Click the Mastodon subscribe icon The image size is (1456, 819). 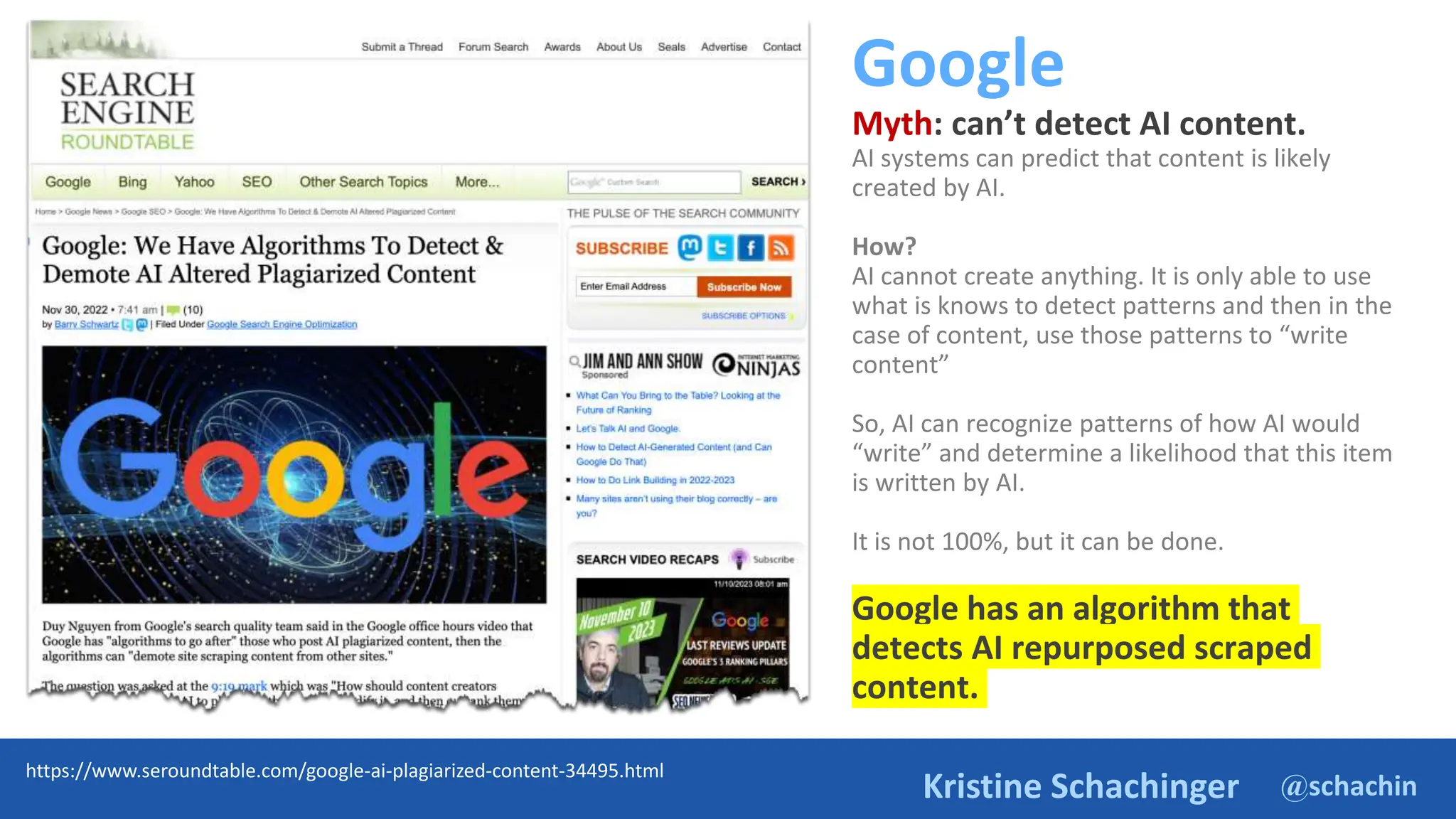pos(690,247)
